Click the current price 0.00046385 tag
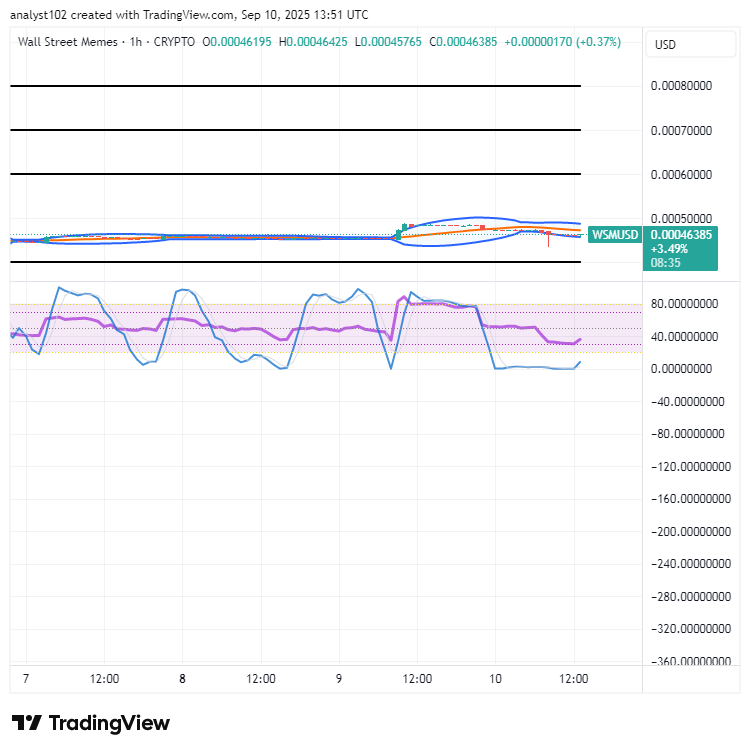 (681, 234)
